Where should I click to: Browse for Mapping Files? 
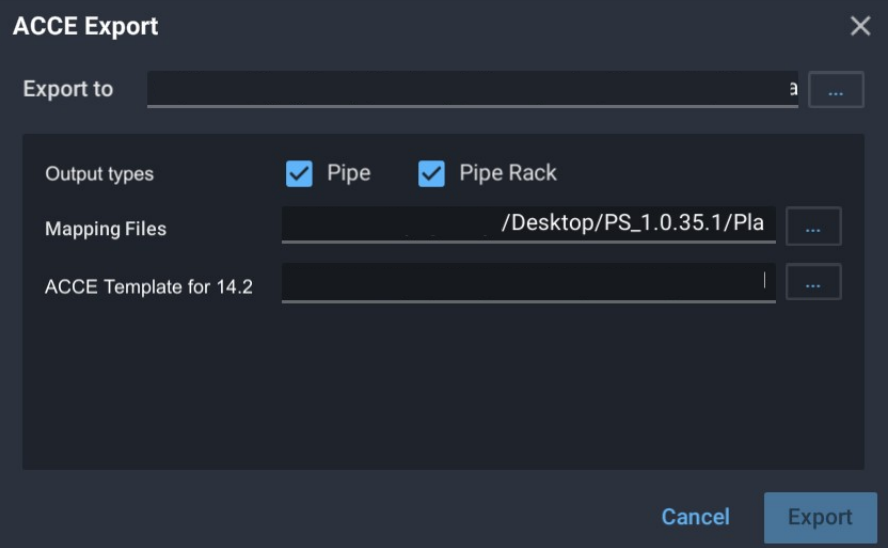813,226
